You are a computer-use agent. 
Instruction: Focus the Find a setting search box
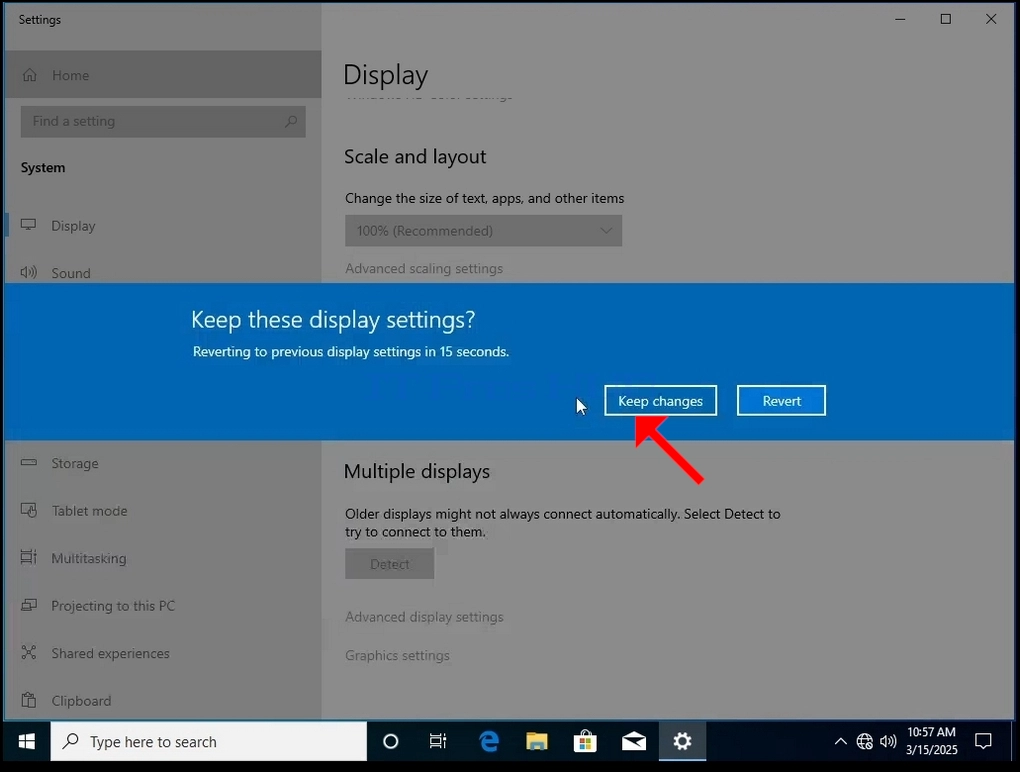tap(163, 122)
